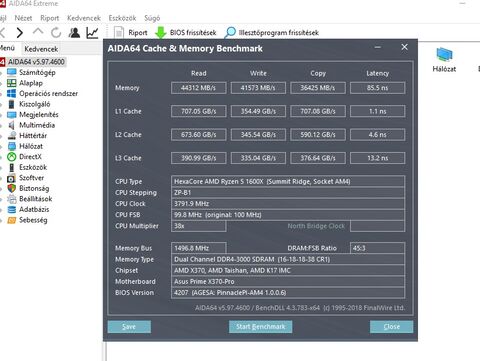Image resolution: width=480 pixels, height=361 pixels.
Task: Click the Refresh icon in toolbar
Action: (56, 33)
